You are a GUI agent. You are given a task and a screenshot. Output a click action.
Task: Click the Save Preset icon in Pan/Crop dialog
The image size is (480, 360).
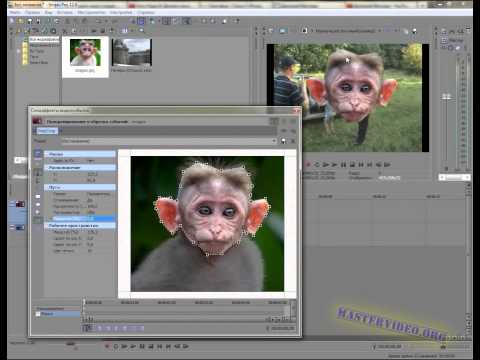point(283,141)
